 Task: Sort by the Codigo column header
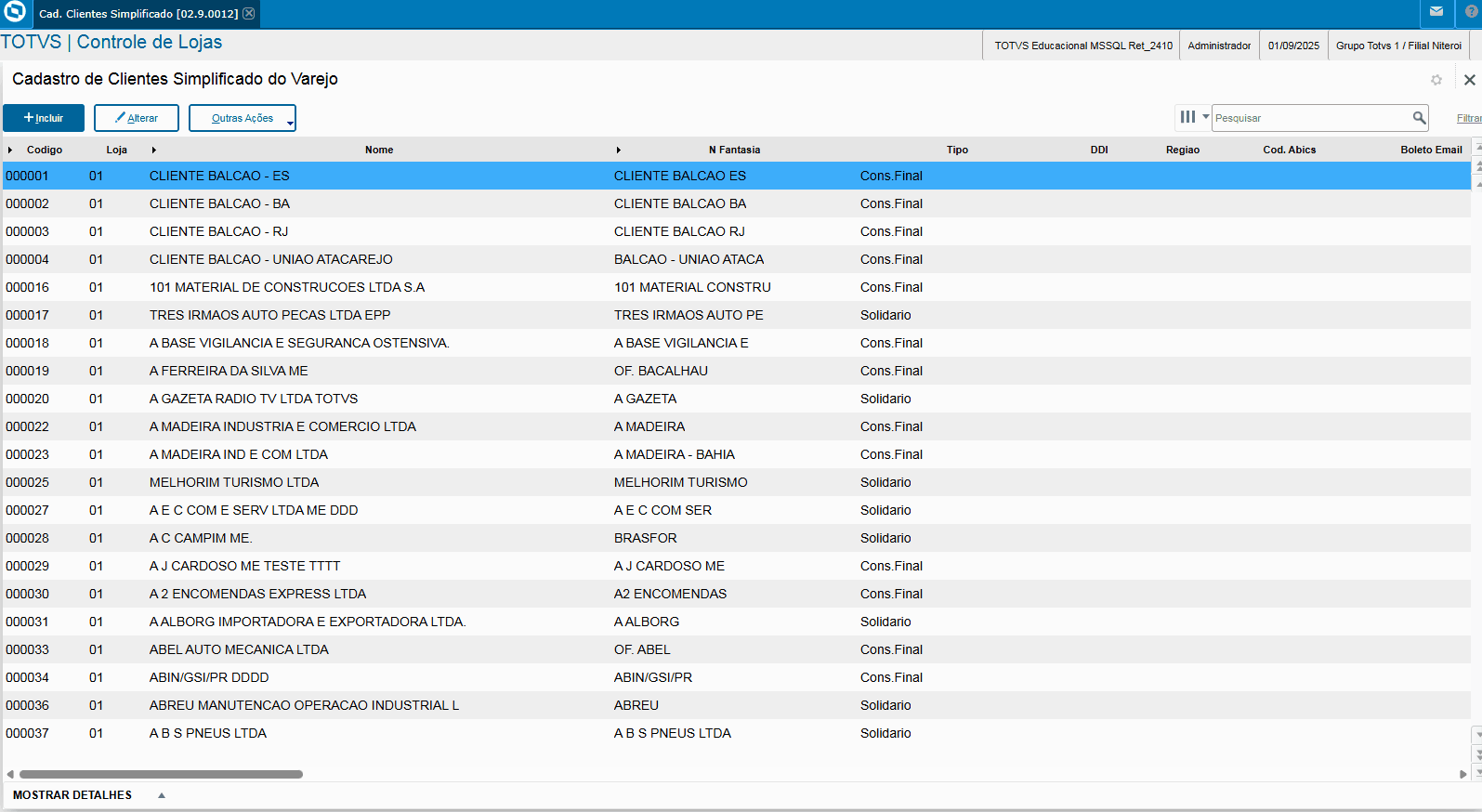(45, 150)
